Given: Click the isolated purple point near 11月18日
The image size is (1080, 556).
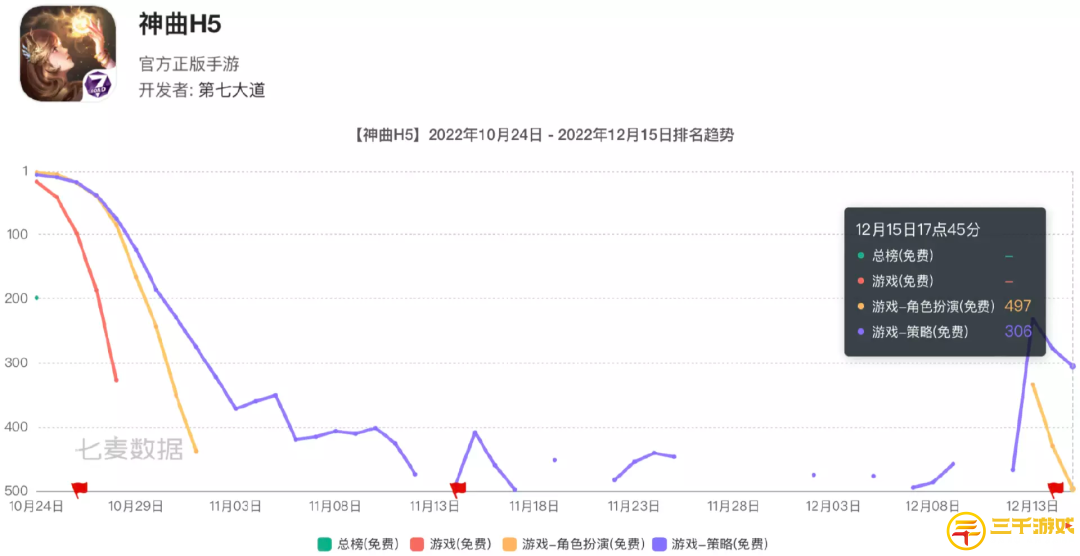Looking at the screenshot, I should tap(554, 460).
